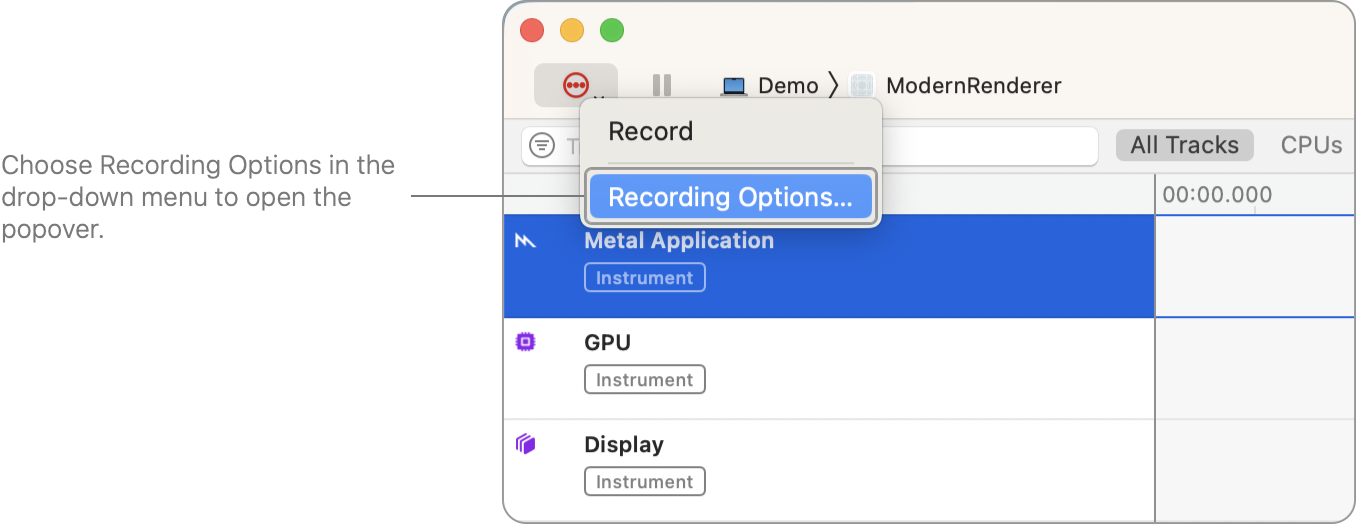This screenshot has width=1356, height=524.
Task: Choose the Demo device in the toolbar
Action: pyautogui.click(x=771, y=86)
